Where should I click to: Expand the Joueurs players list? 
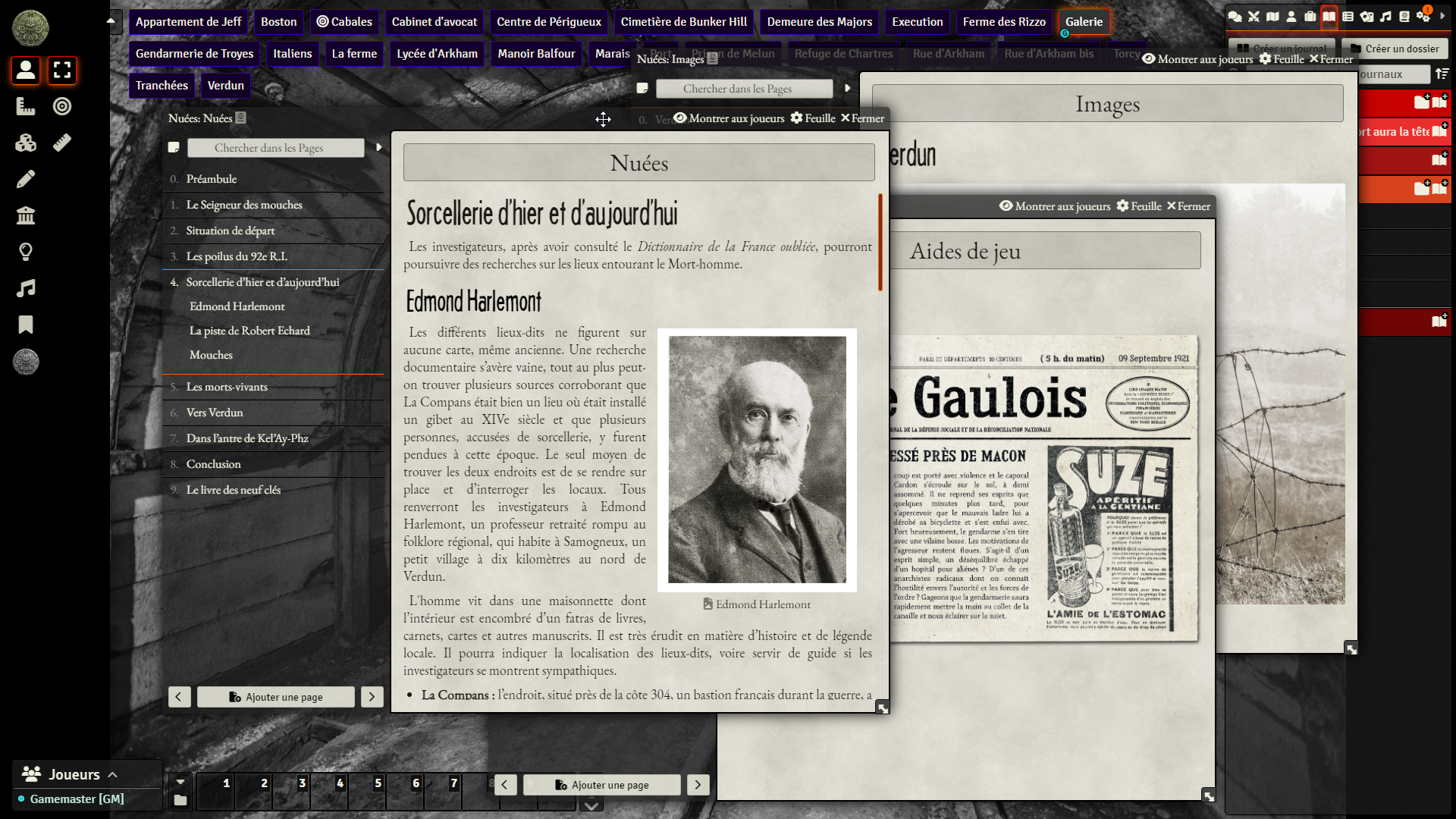[112, 774]
